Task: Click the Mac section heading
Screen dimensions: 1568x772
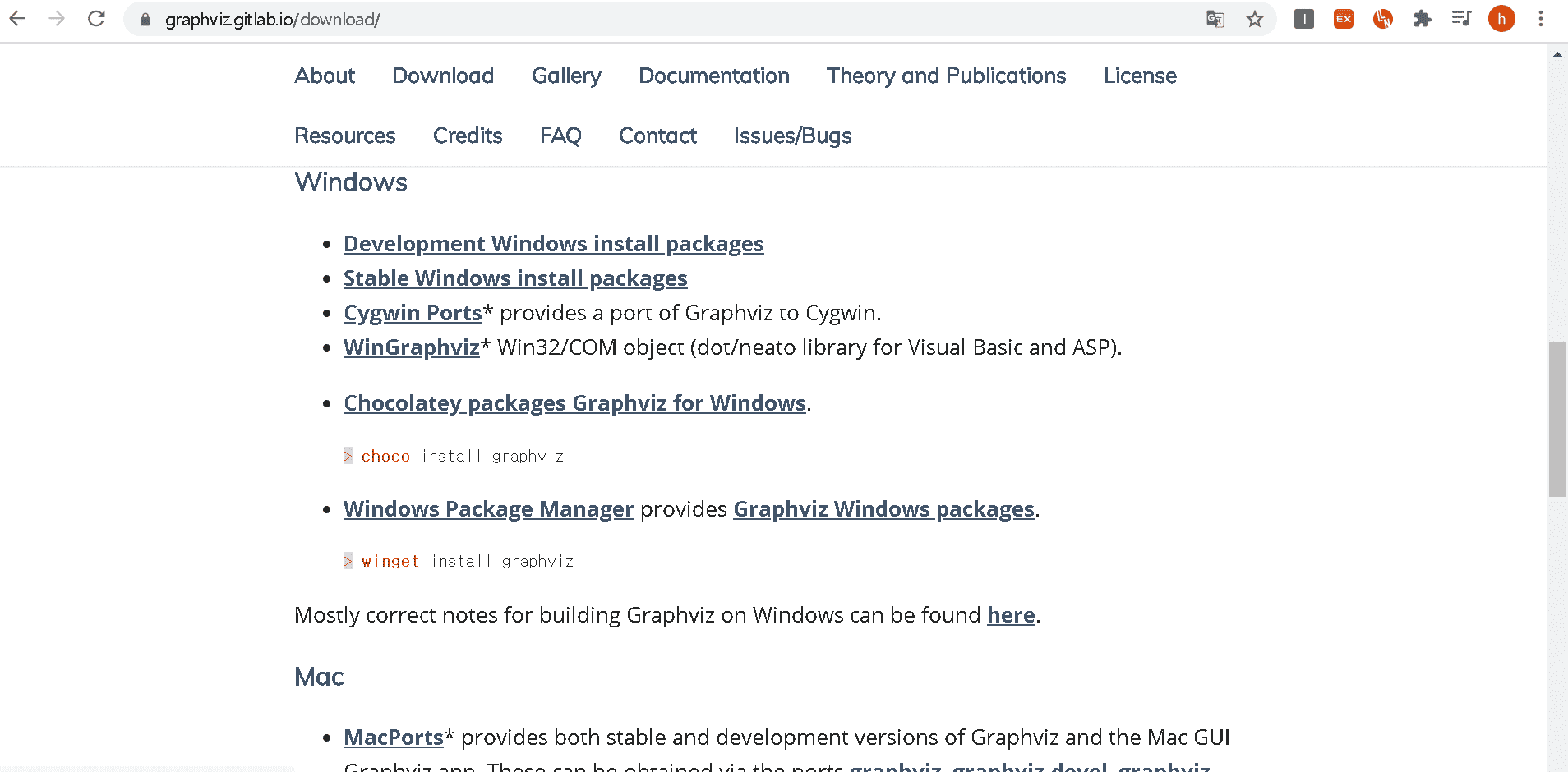Action: click(319, 677)
